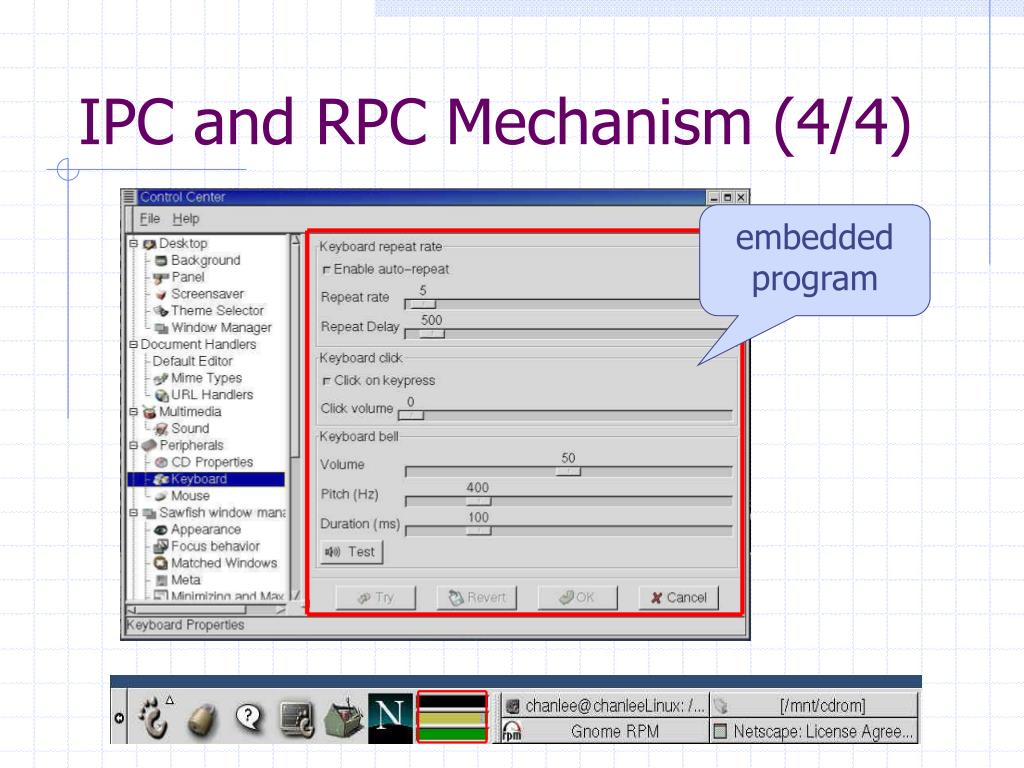Click the tree panel vertical scrollbar
The height and width of the screenshot is (768, 1024).
pos(295,417)
